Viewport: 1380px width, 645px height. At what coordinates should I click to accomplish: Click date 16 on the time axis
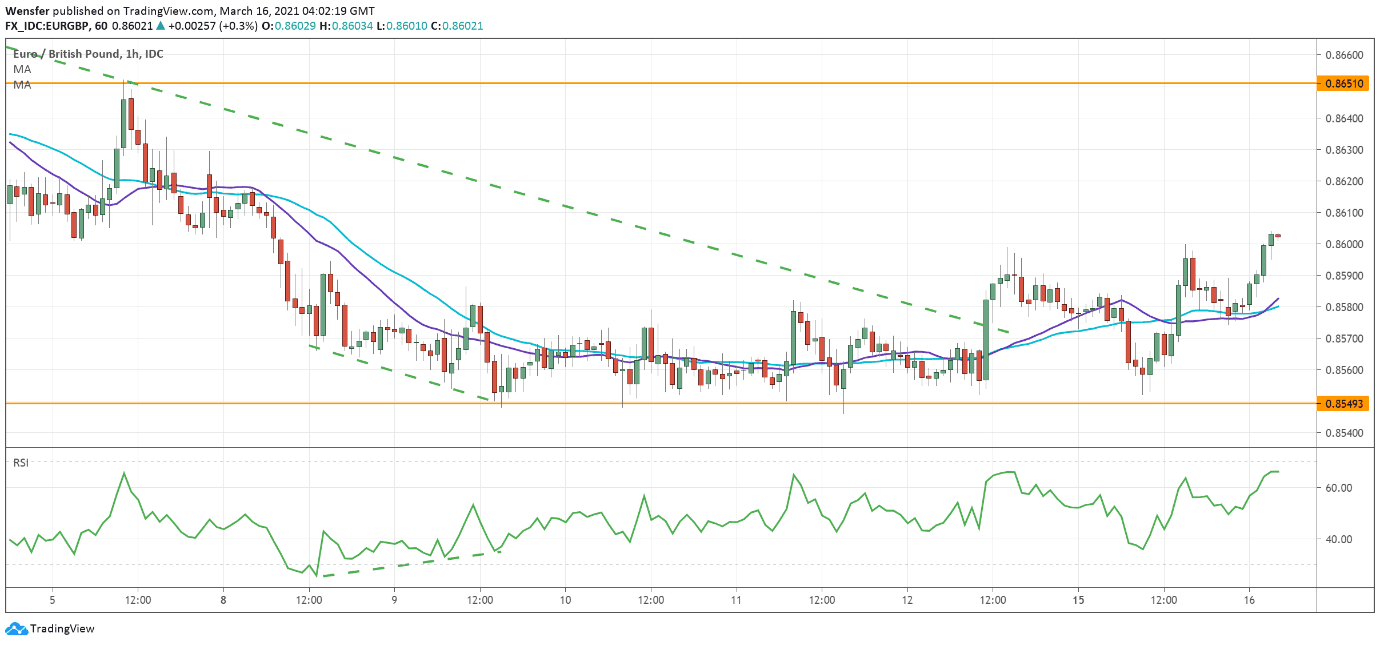tap(1249, 600)
